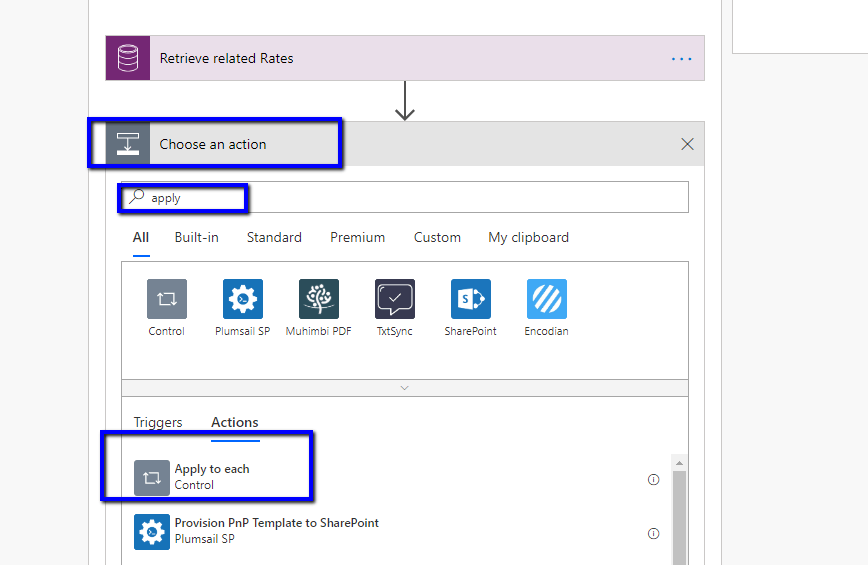Collapse the connectors list with chevron
Viewport: 868px width, 565px height.
pyautogui.click(x=404, y=387)
